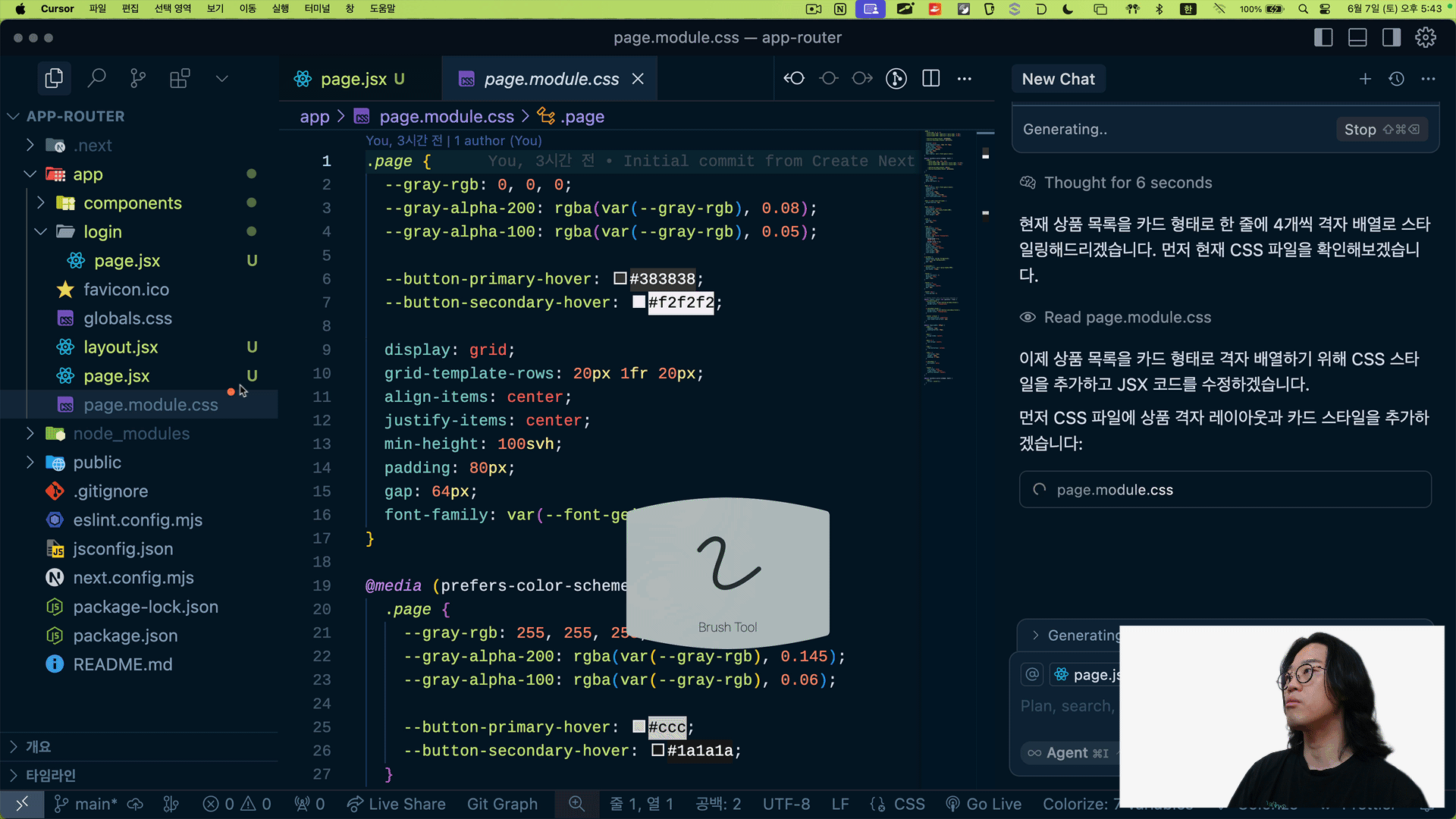The height and width of the screenshot is (819, 1456).
Task: Switch to the page.jsx editor tab
Action: pyautogui.click(x=353, y=79)
